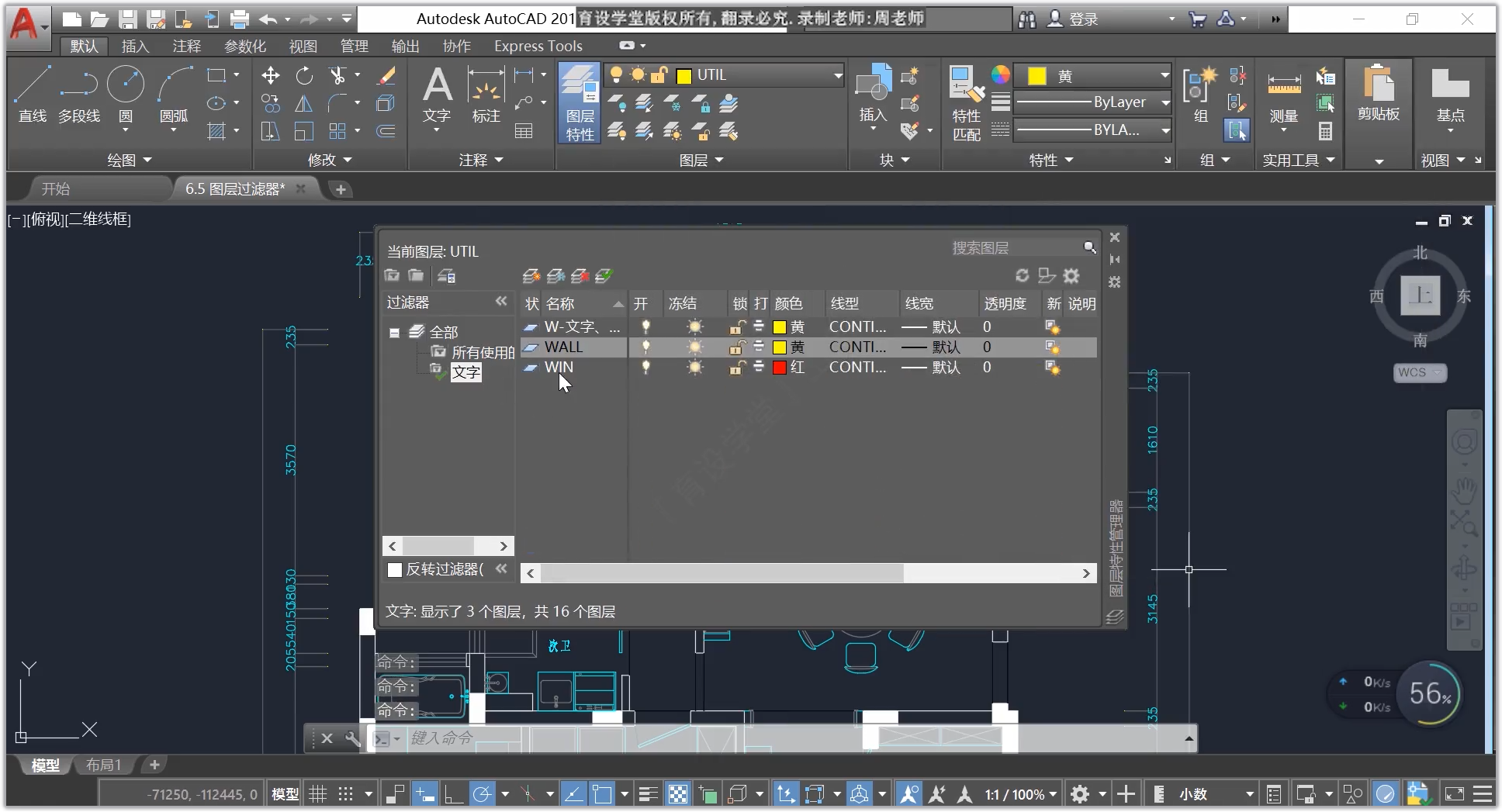The height and width of the screenshot is (812, 1502).
Task: Toggle Polar tracking in status bar
Action: click(x=483, y=794)
